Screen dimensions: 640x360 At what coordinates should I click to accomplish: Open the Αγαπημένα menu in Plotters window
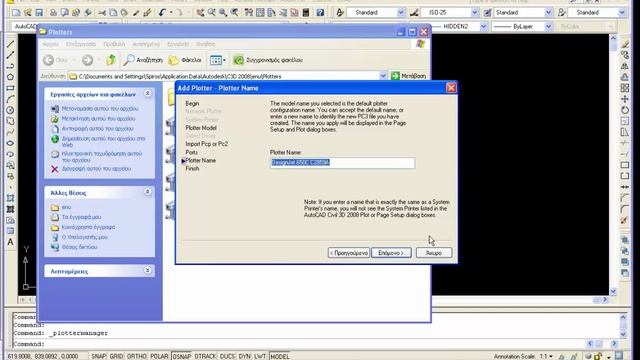click(x=146, y=44)
